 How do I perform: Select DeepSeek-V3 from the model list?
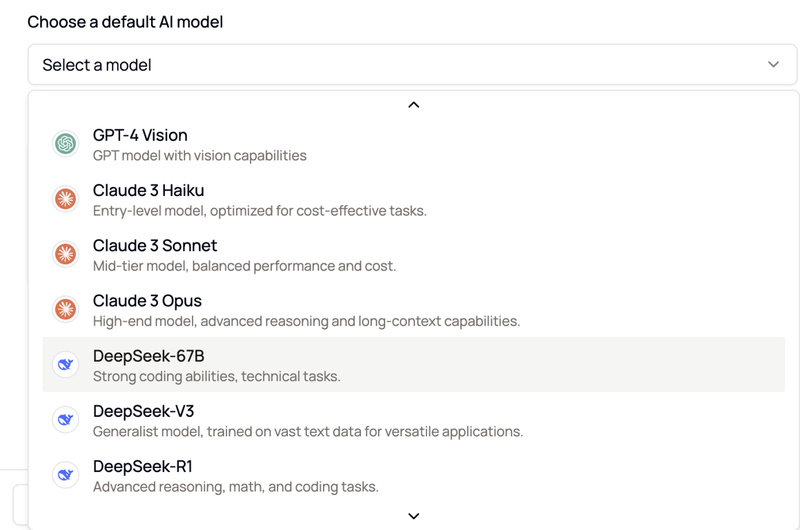[x=143, y=411]
